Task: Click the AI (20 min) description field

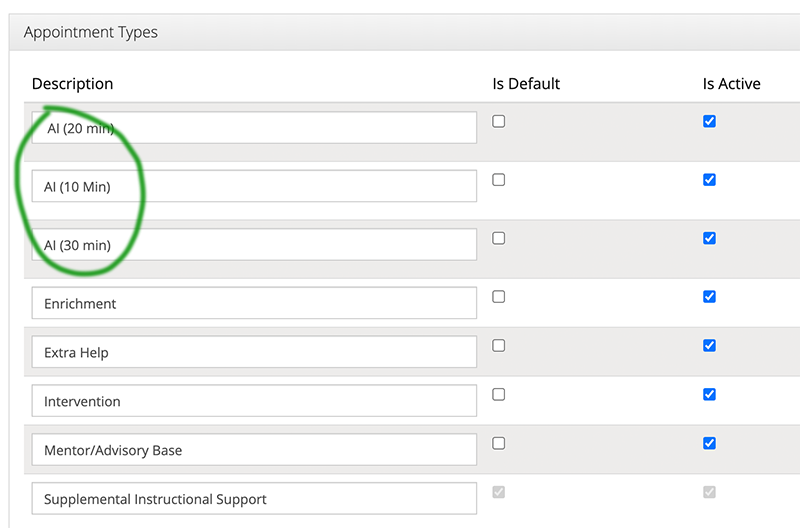Action: pos(254,128)
